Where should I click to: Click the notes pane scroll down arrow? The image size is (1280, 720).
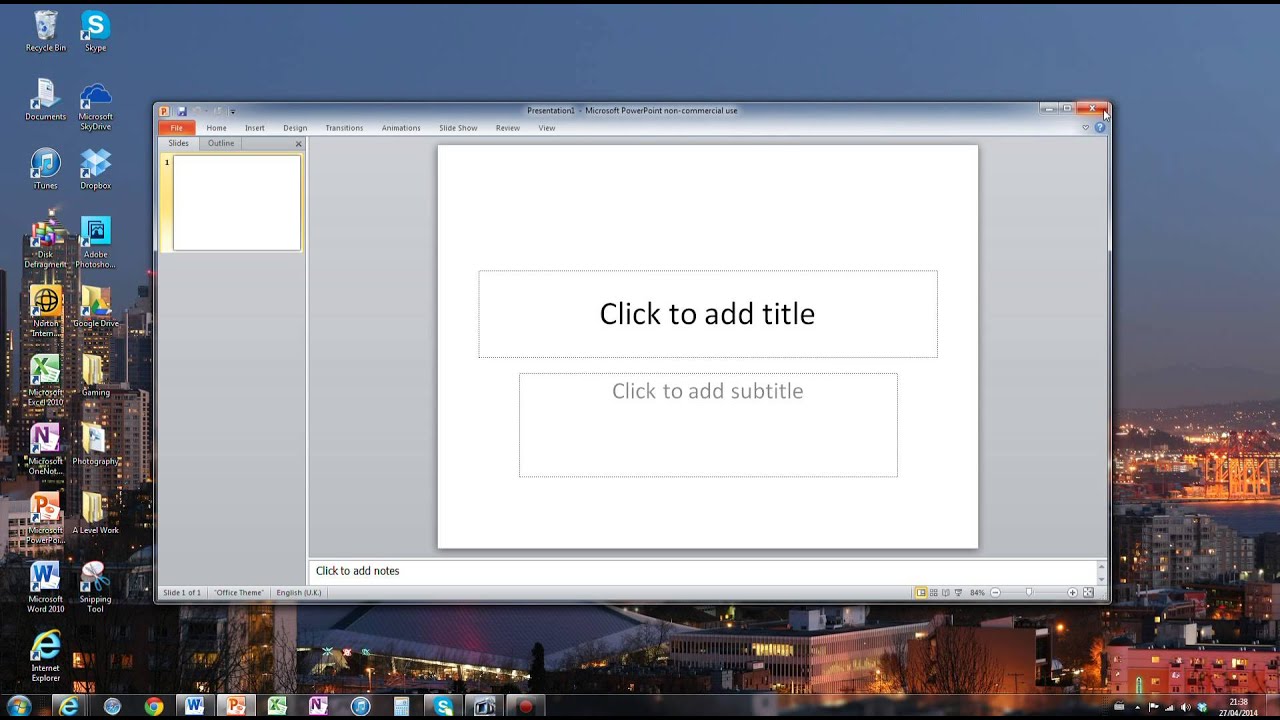[1102, 579]
